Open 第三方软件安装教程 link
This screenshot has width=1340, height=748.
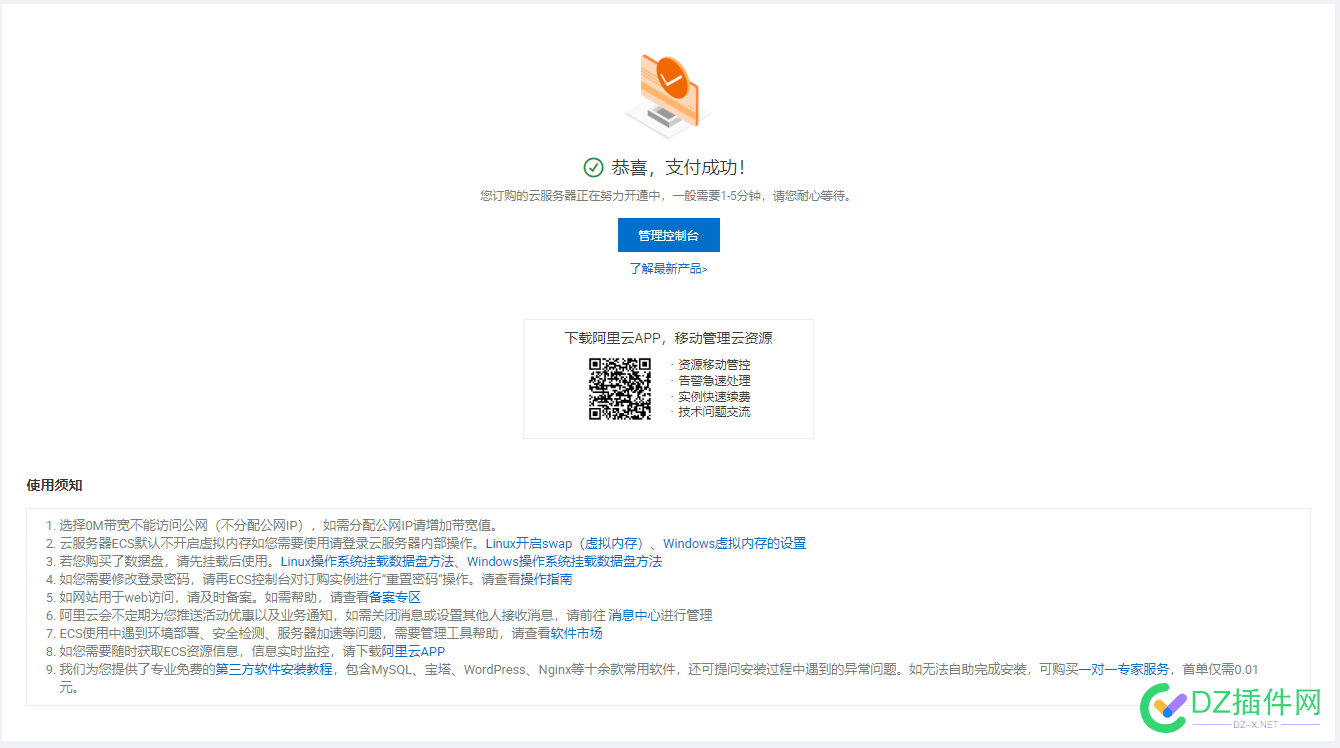point(274,670)
